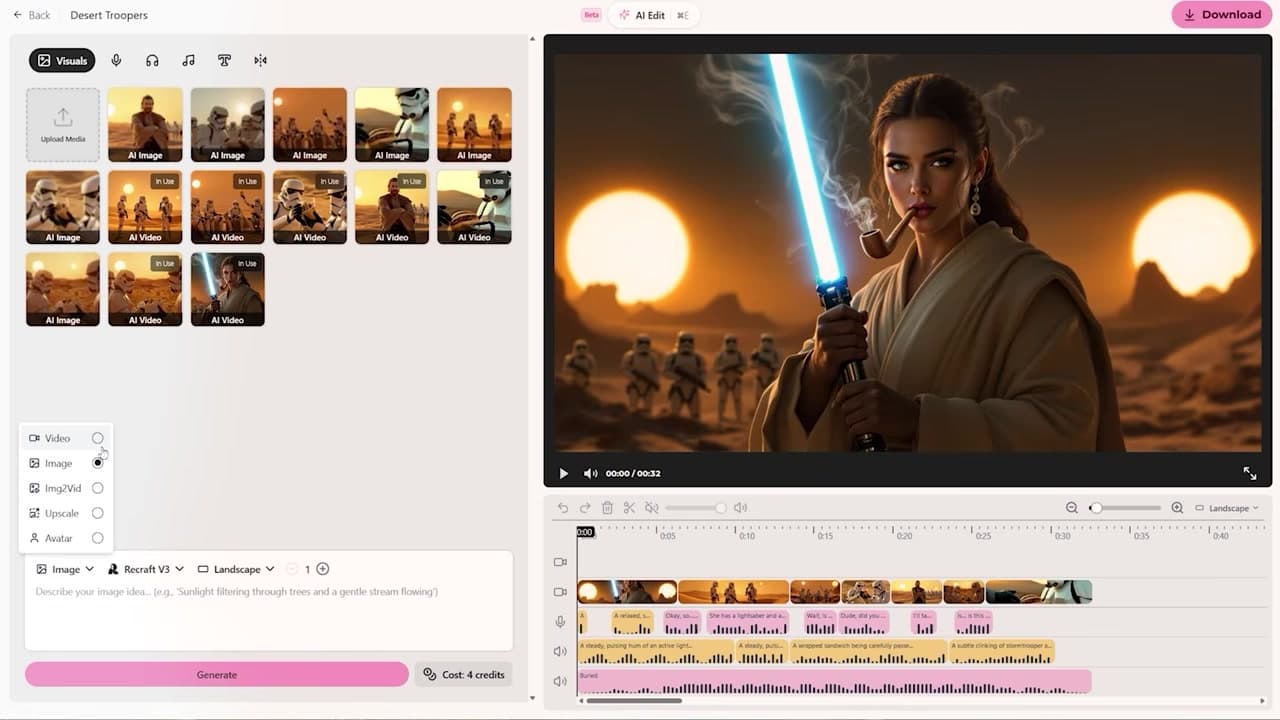Click the coins icon in Cost: 4 credits
The image size is (1280, 720).
pyautogui.click(x=429, y=675)
